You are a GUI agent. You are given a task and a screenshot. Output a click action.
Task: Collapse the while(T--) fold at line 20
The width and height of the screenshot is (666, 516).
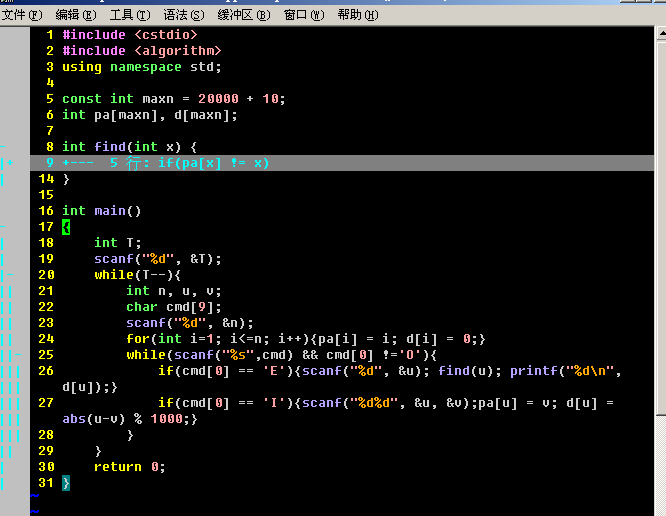pos(11,275)
